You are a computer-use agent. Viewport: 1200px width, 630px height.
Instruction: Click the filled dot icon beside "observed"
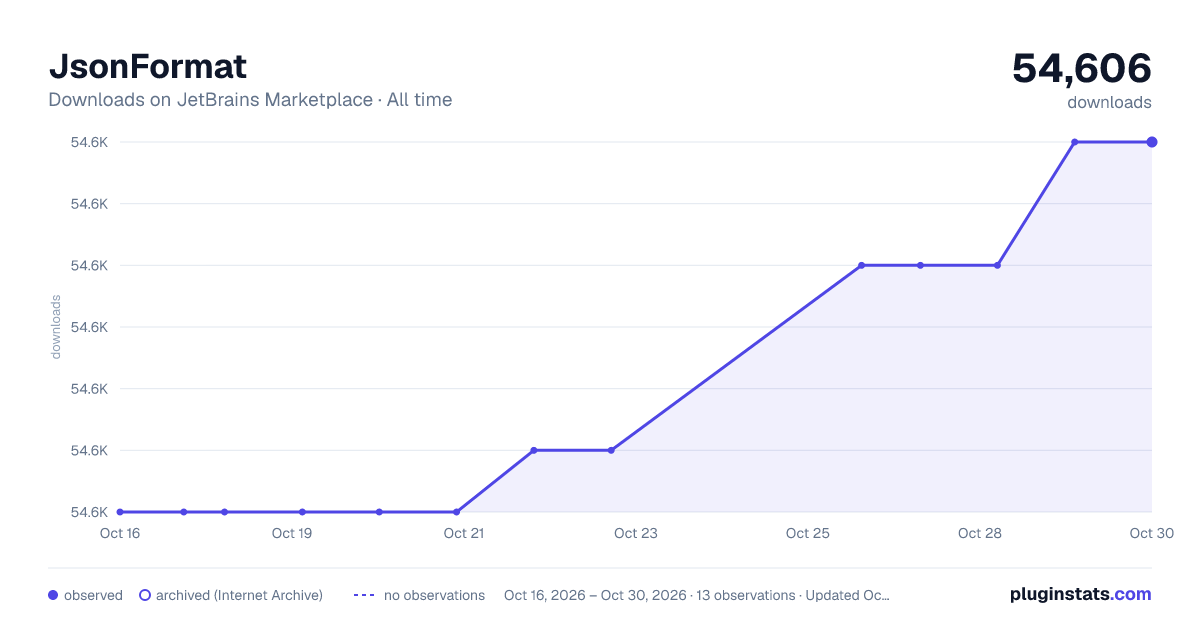(x=53, y=595)
